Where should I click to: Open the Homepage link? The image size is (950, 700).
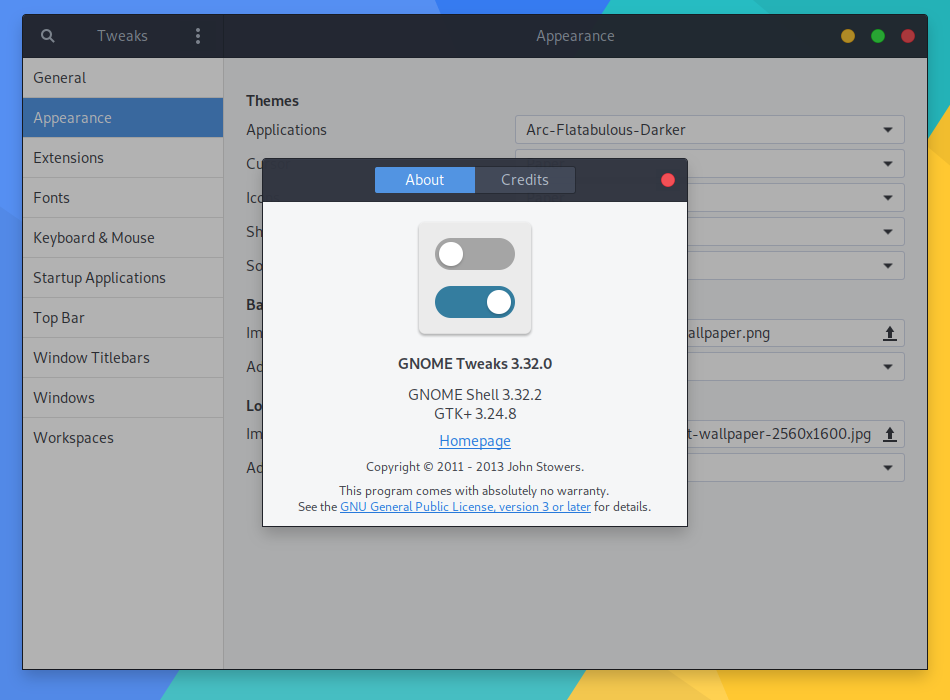(475, 441)
